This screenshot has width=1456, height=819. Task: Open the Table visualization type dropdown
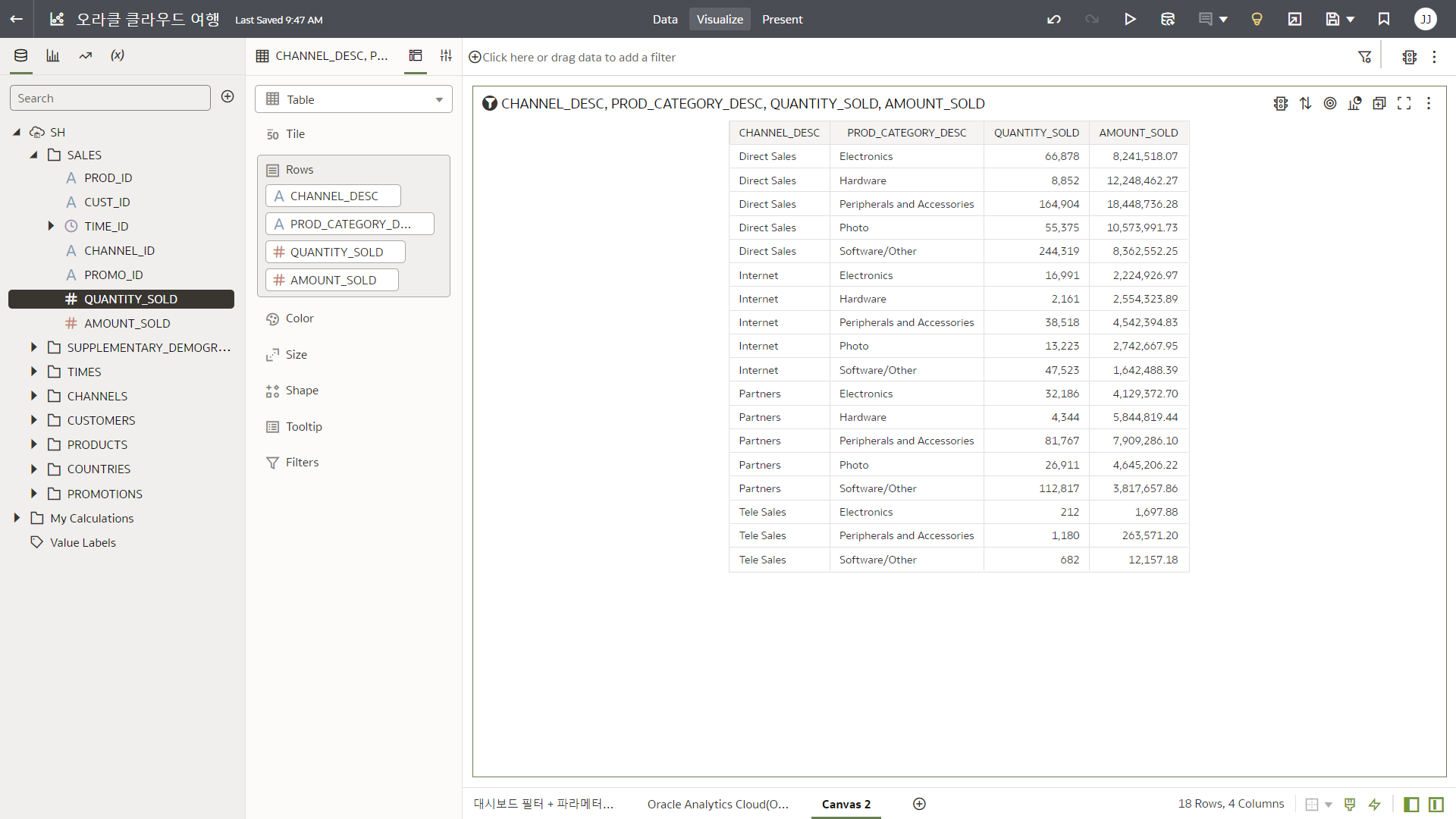(x=353, y=99)
